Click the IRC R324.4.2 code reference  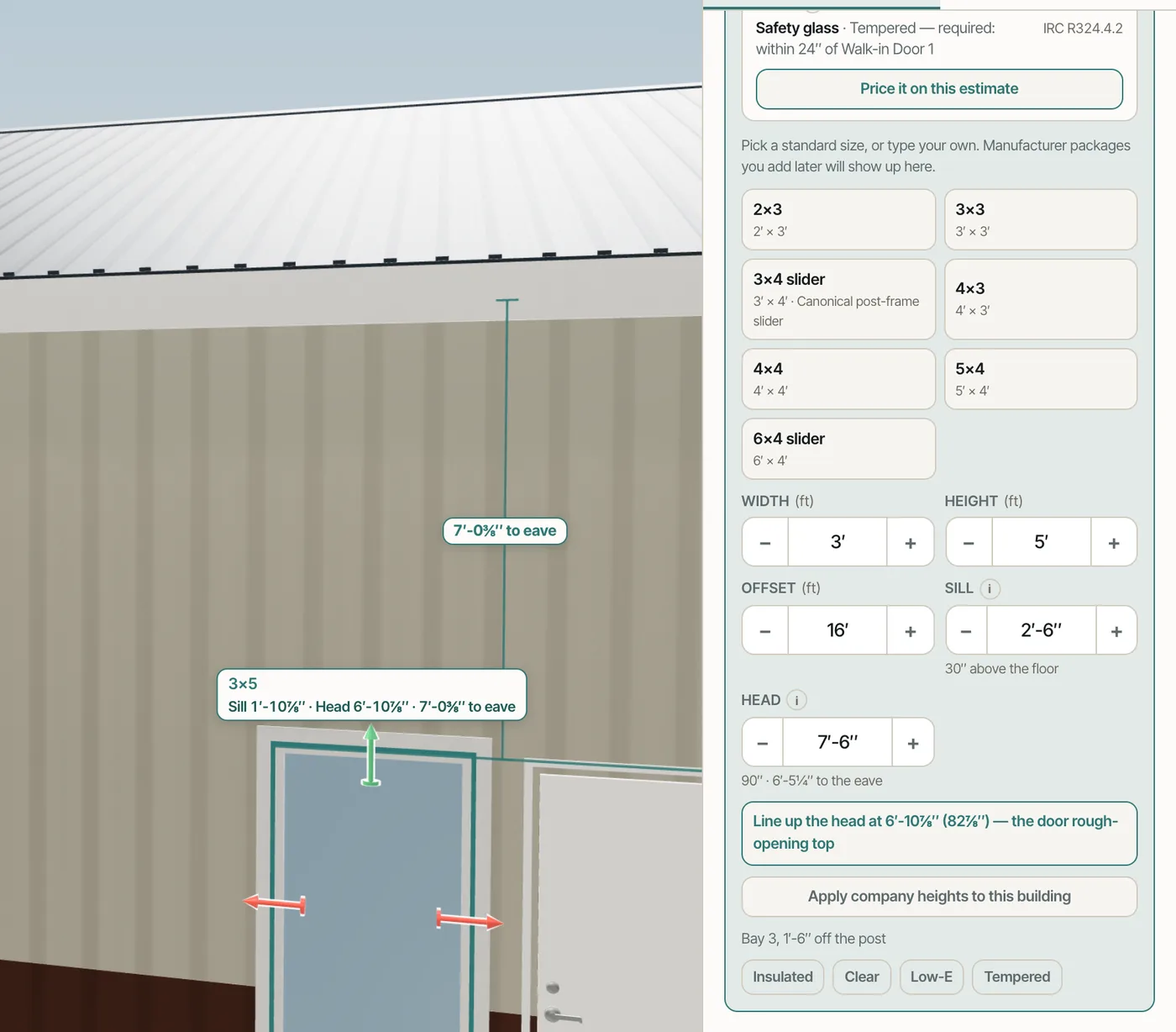click(1083, 29)
